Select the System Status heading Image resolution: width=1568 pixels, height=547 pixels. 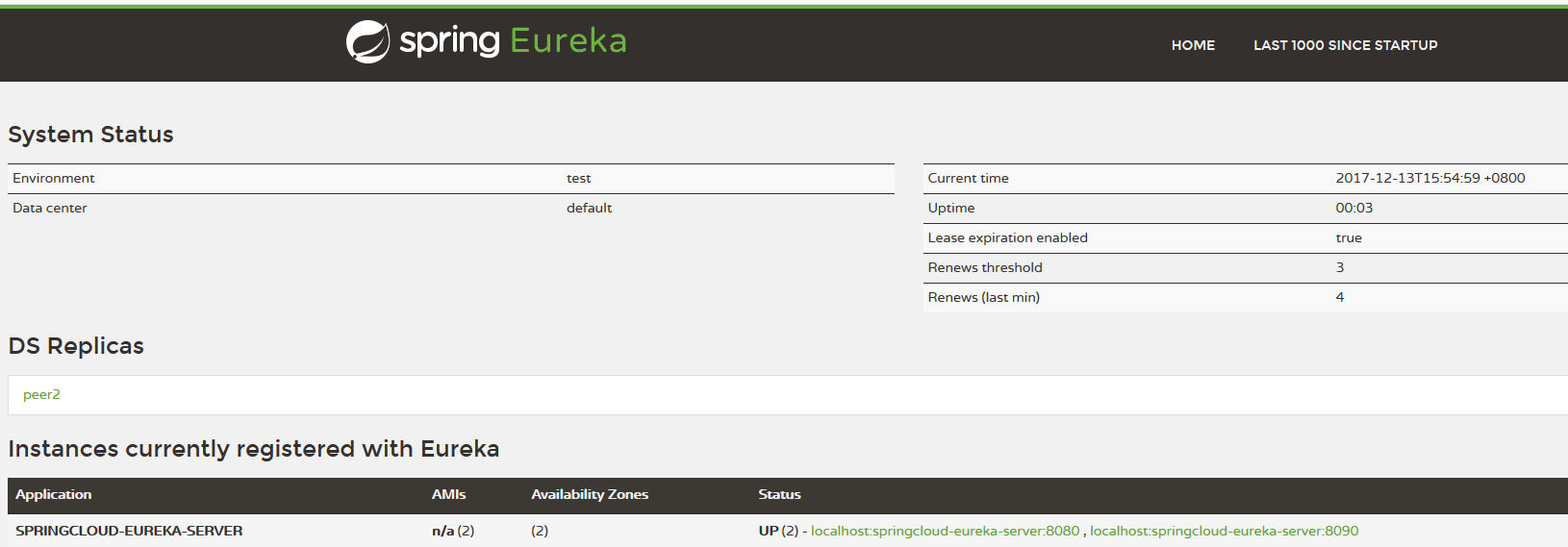[x=90, y=135]
